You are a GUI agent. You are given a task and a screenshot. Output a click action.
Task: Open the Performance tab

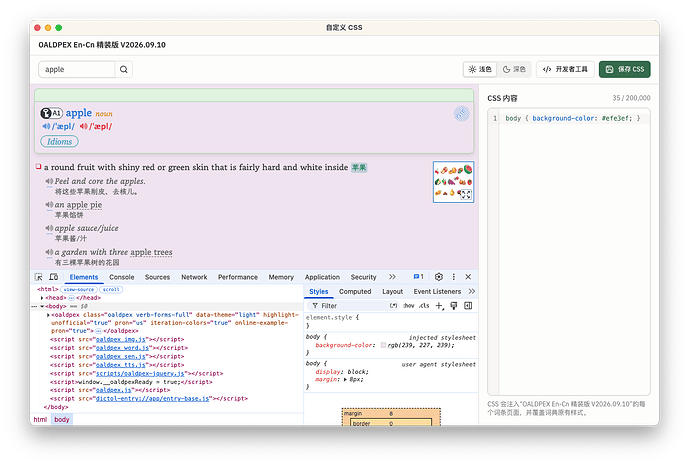pyautogui.click(x=238, y=277)
